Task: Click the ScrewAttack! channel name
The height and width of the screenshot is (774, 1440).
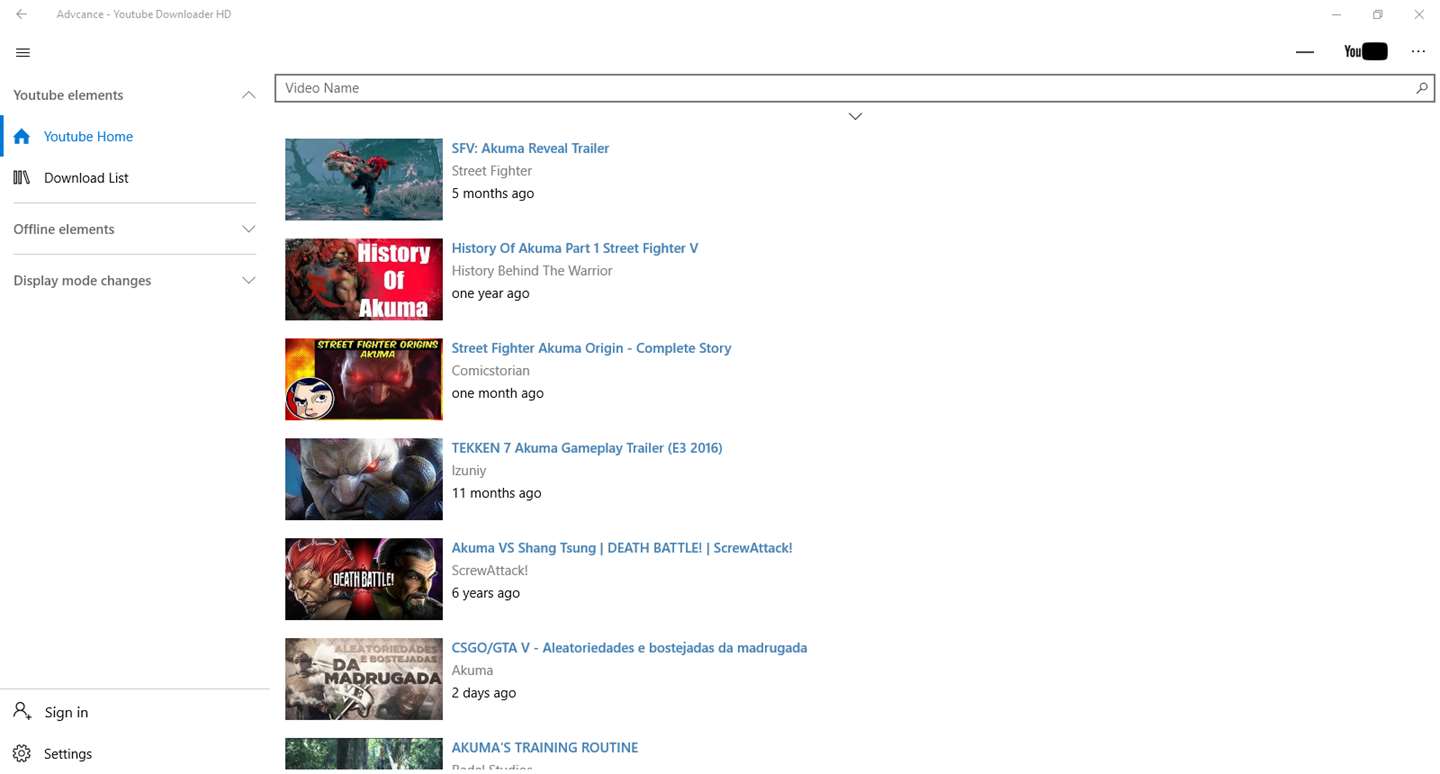Action: [490, 571]
